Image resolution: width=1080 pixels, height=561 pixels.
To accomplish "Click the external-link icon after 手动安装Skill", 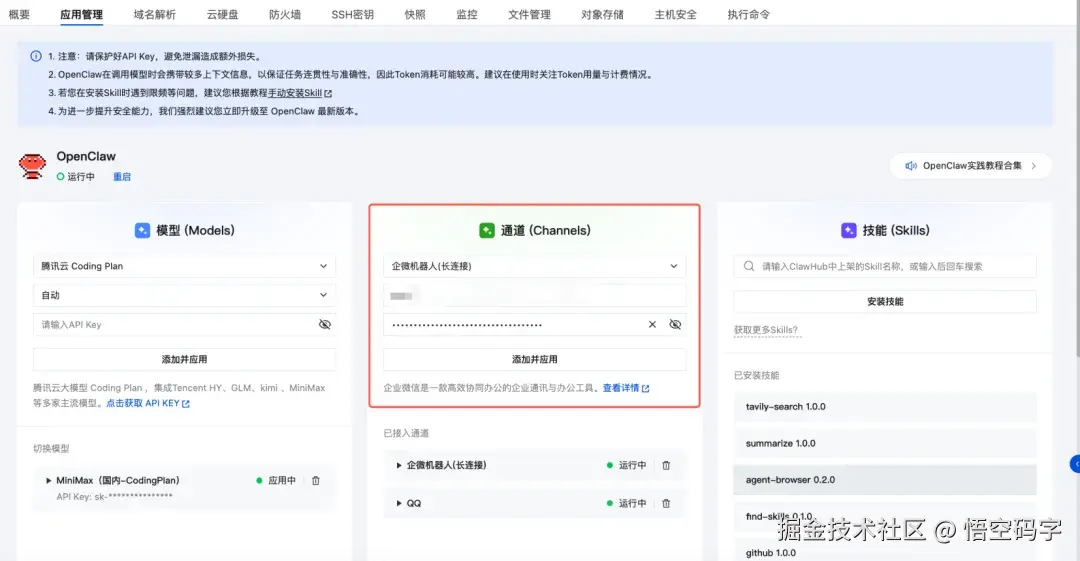I will [x=328, y=93].
